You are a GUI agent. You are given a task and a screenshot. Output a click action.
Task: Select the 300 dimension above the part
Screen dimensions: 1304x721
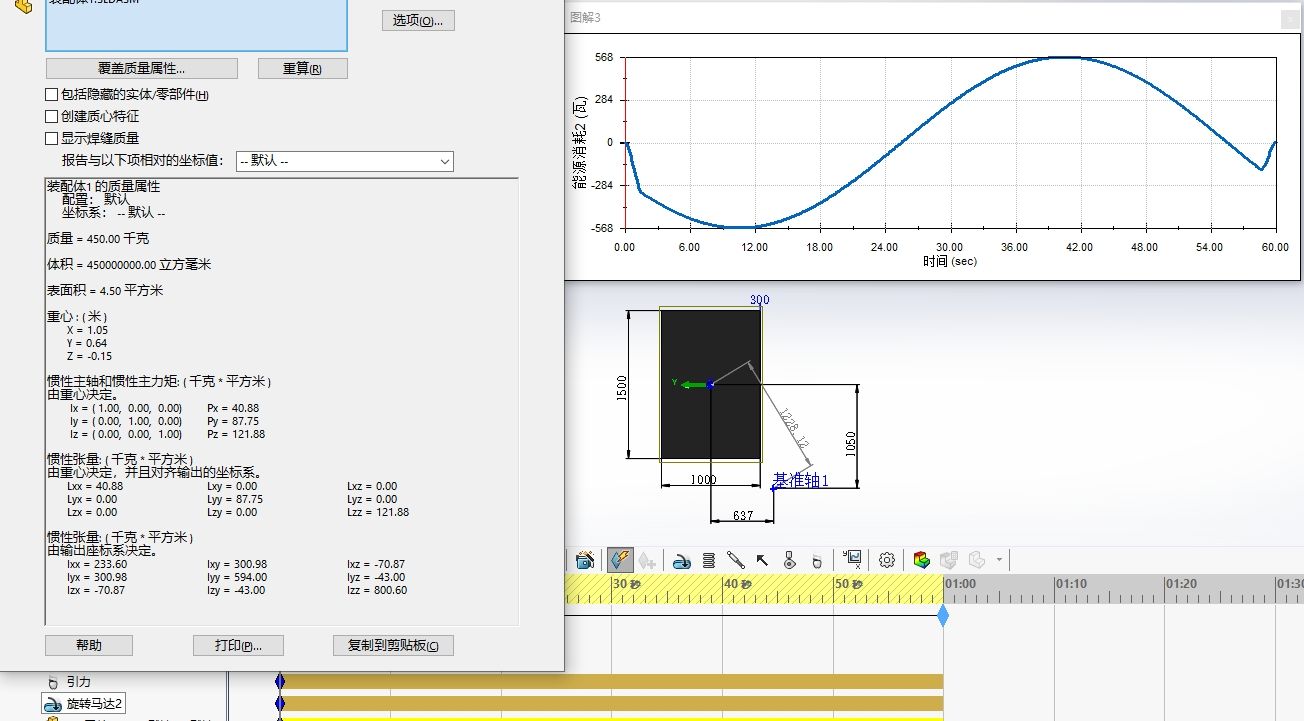[760, 300]
